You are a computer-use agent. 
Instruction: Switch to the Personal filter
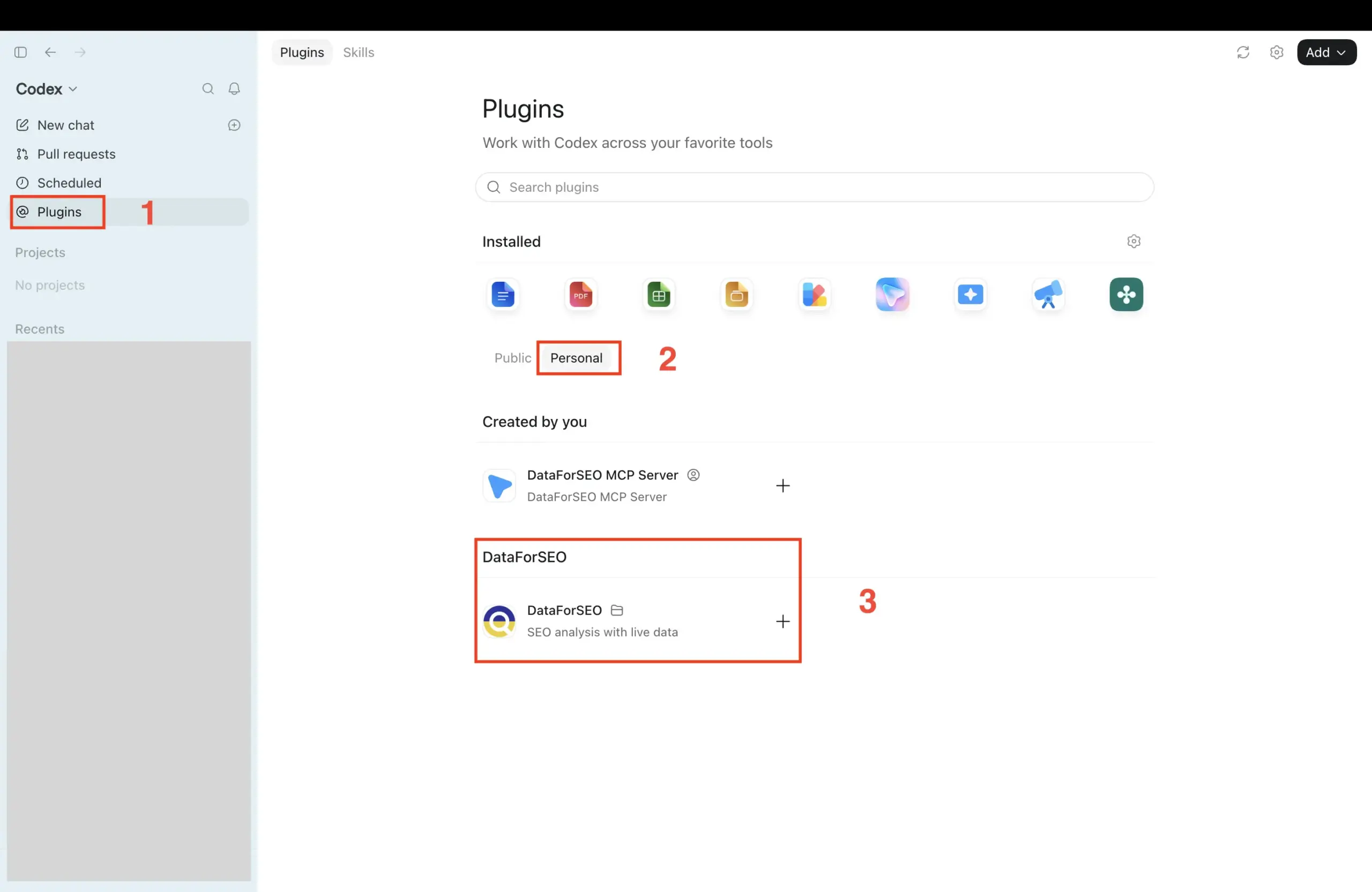coord(576,358)
